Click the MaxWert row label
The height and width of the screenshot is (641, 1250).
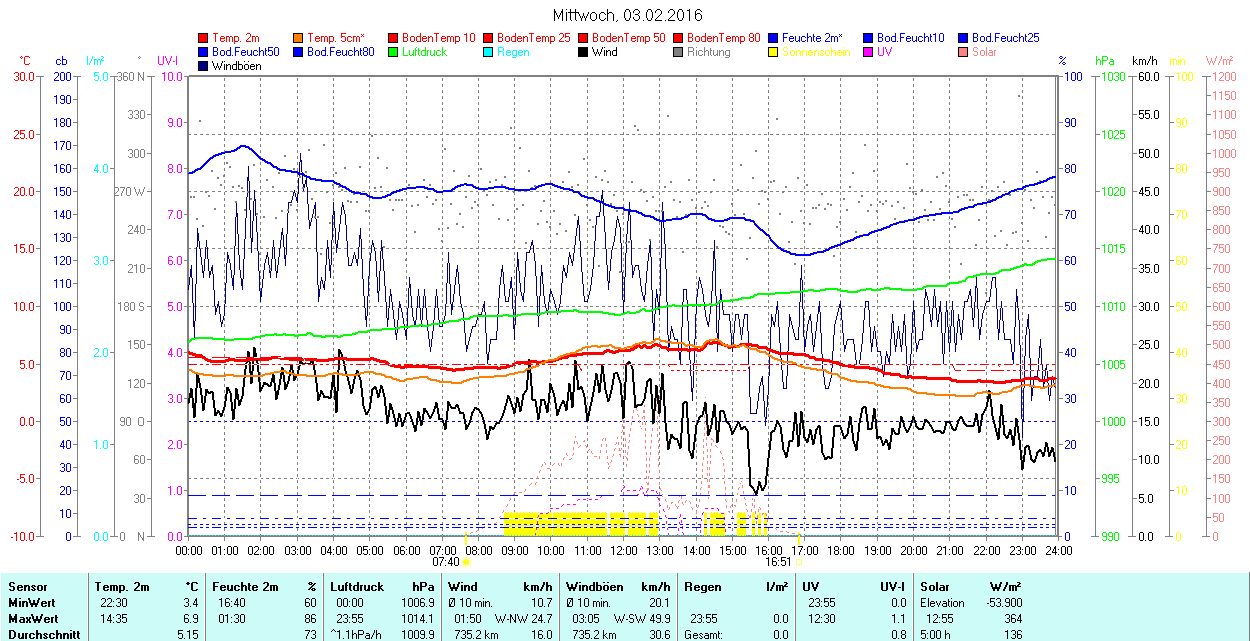32,618
